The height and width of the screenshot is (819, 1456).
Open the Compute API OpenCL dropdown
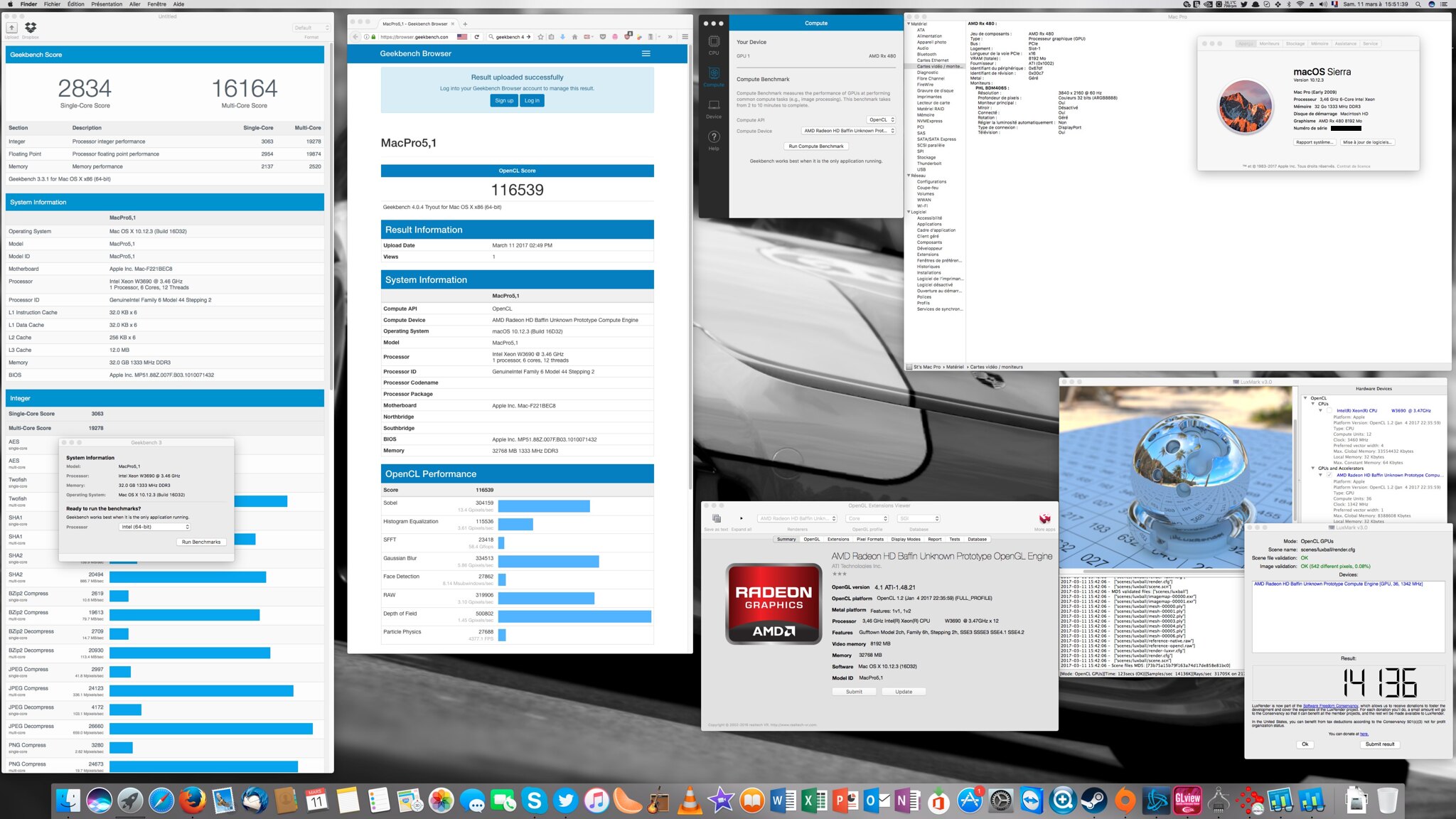[x=882, y=119]
